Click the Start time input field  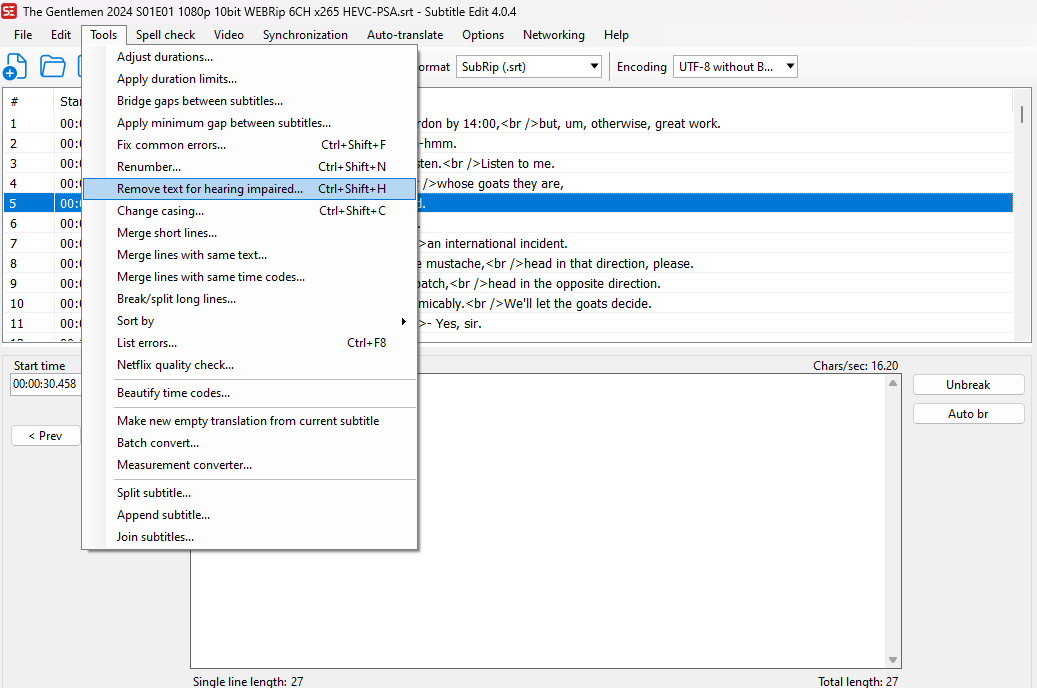(x=45, y=384)
